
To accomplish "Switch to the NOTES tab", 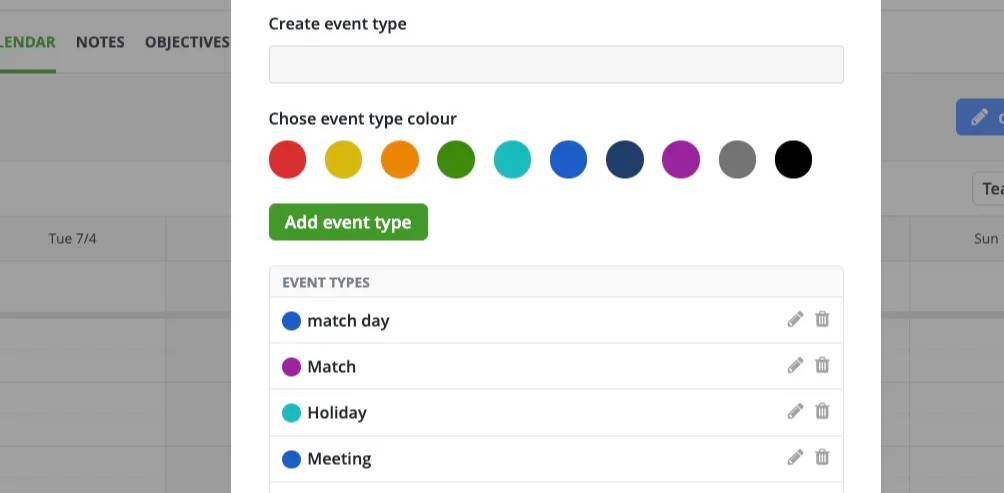I will (x=100, y=42).
